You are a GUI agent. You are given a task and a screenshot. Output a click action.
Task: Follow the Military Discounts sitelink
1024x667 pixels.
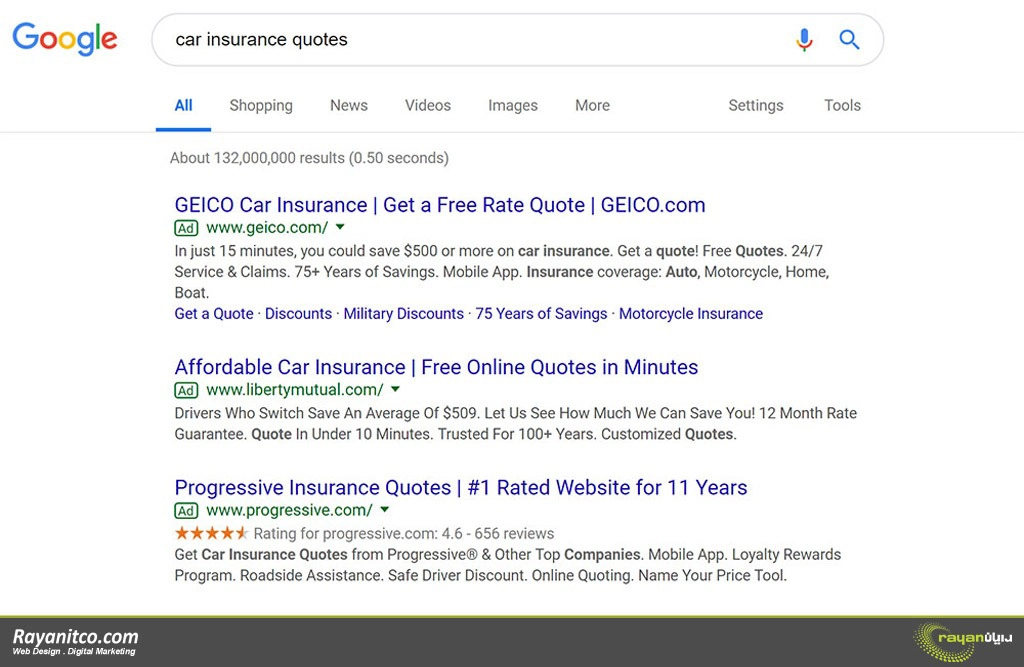click(x=404, y=314)
